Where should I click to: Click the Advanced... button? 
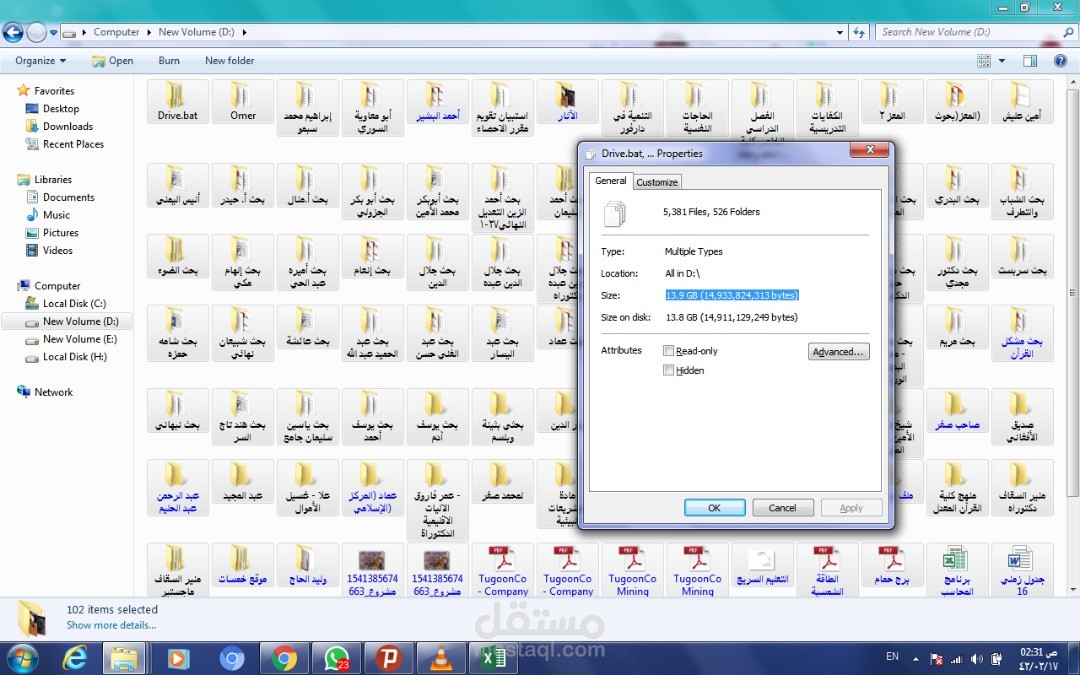838,351
